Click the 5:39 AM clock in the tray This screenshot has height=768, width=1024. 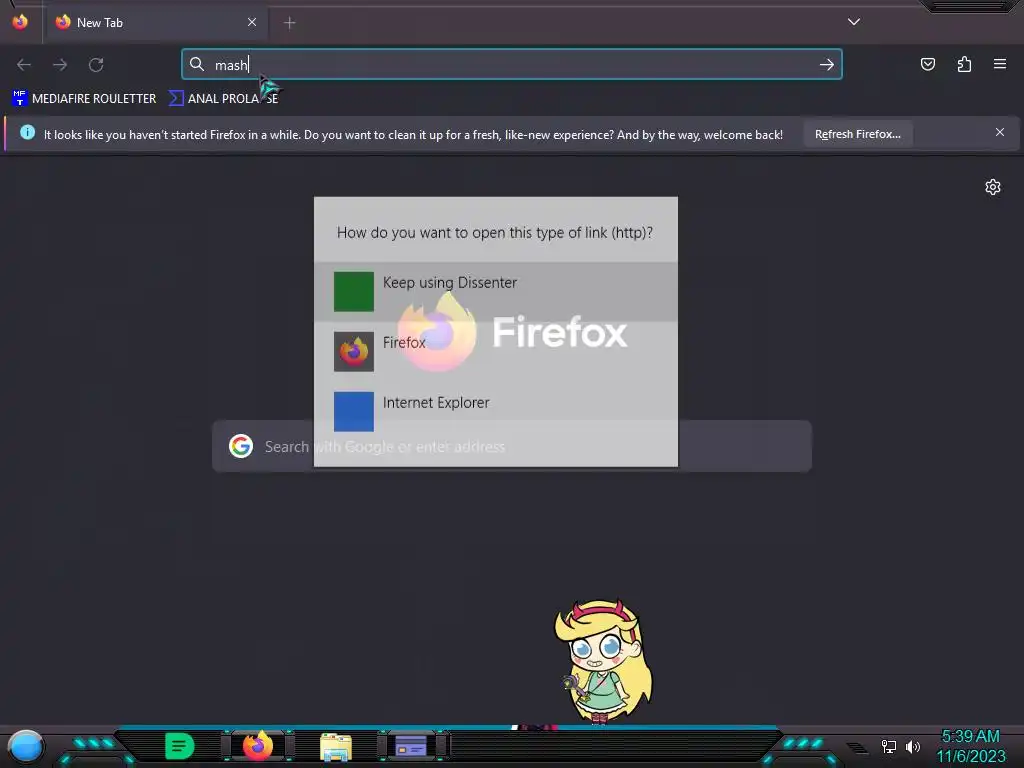coord(970,737)
